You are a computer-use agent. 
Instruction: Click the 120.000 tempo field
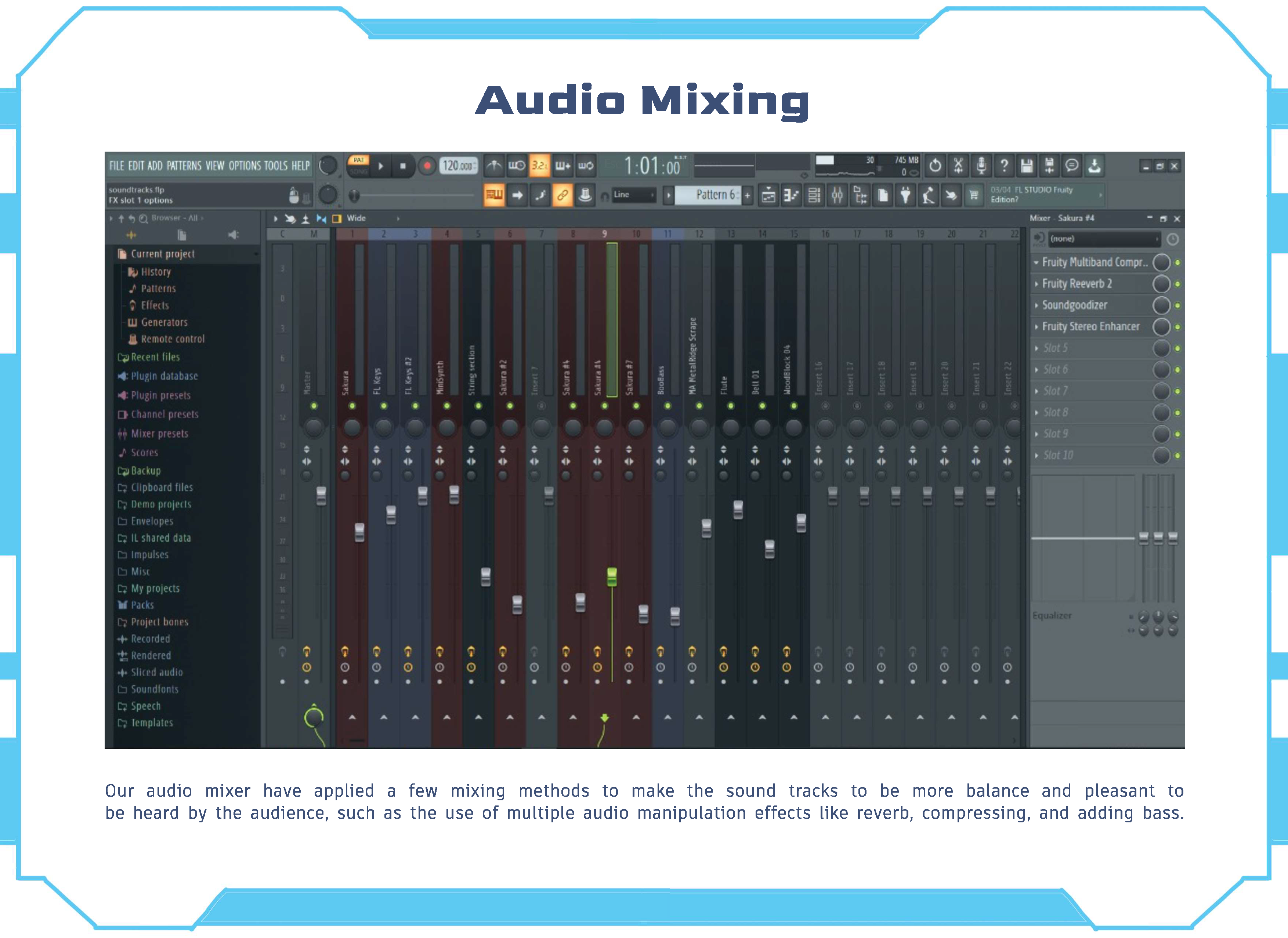pyautogui.click(x=458, y=166)
